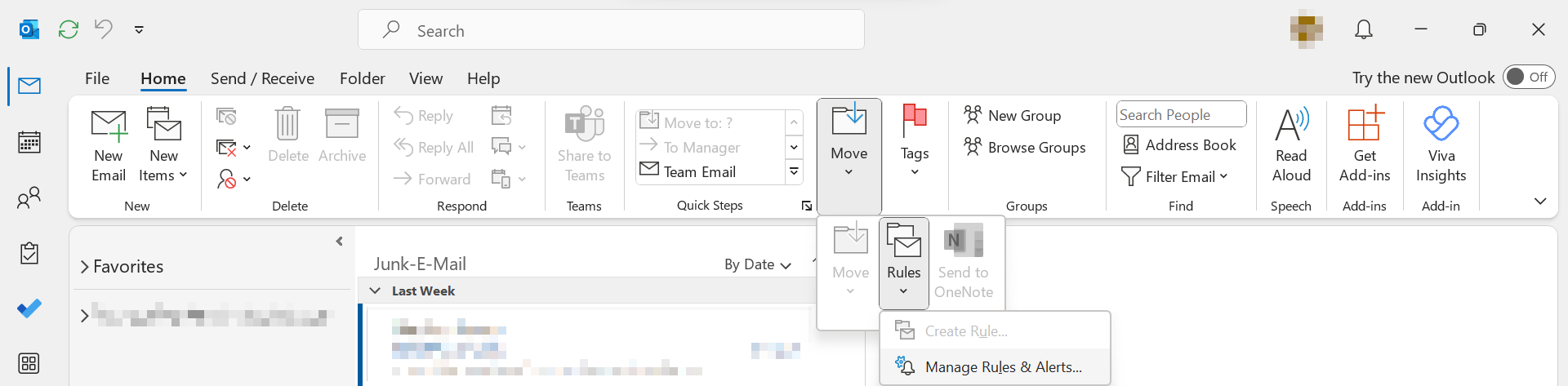Screen dimensions: 1568x386
Task: Click the Archive button
Action: click(x=342, y=135)
